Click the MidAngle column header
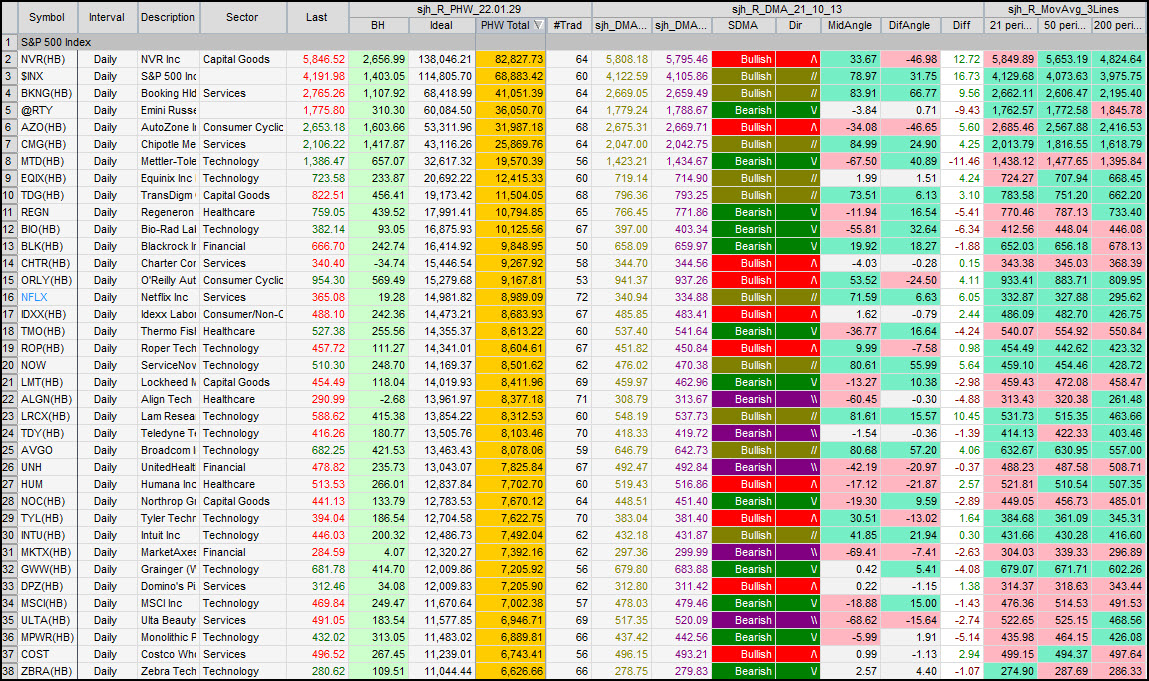 pos(850,26)
